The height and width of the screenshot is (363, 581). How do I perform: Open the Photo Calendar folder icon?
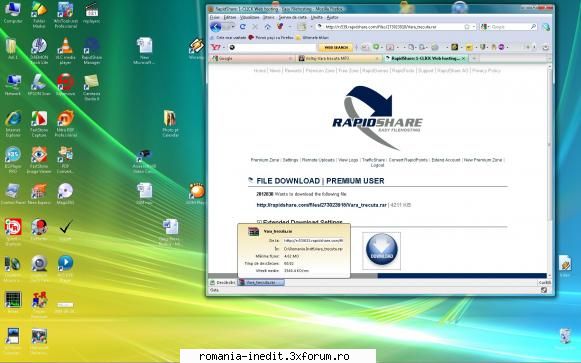pyautogui.click(x=170, y=124)
